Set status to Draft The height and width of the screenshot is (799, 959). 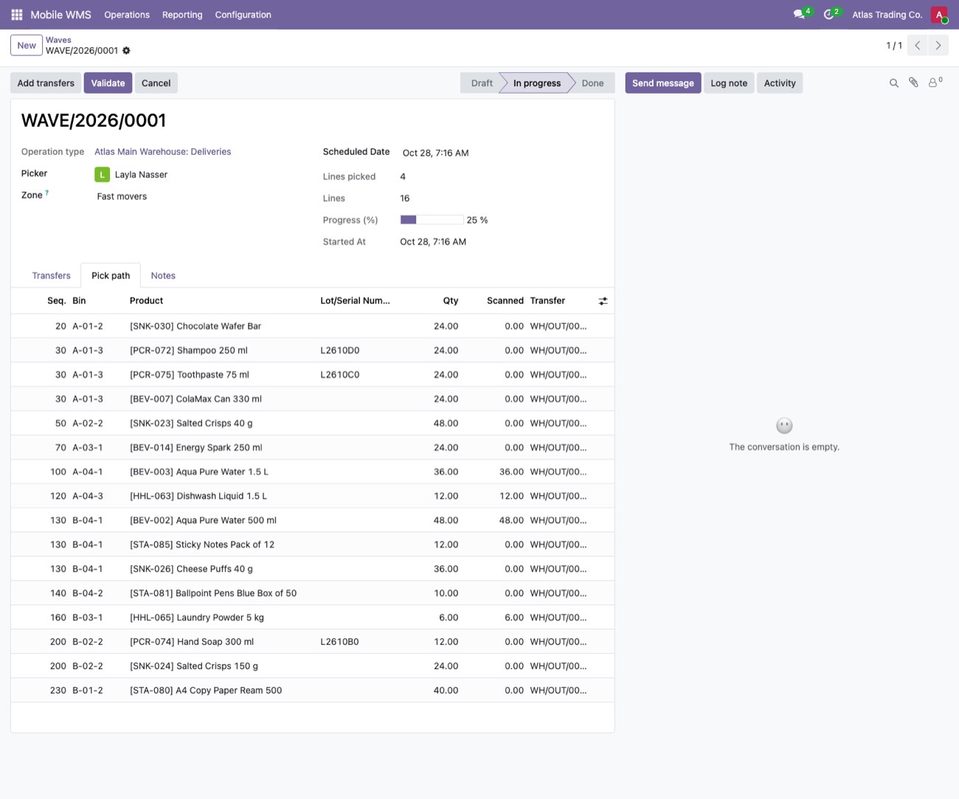tap(481, 83)
